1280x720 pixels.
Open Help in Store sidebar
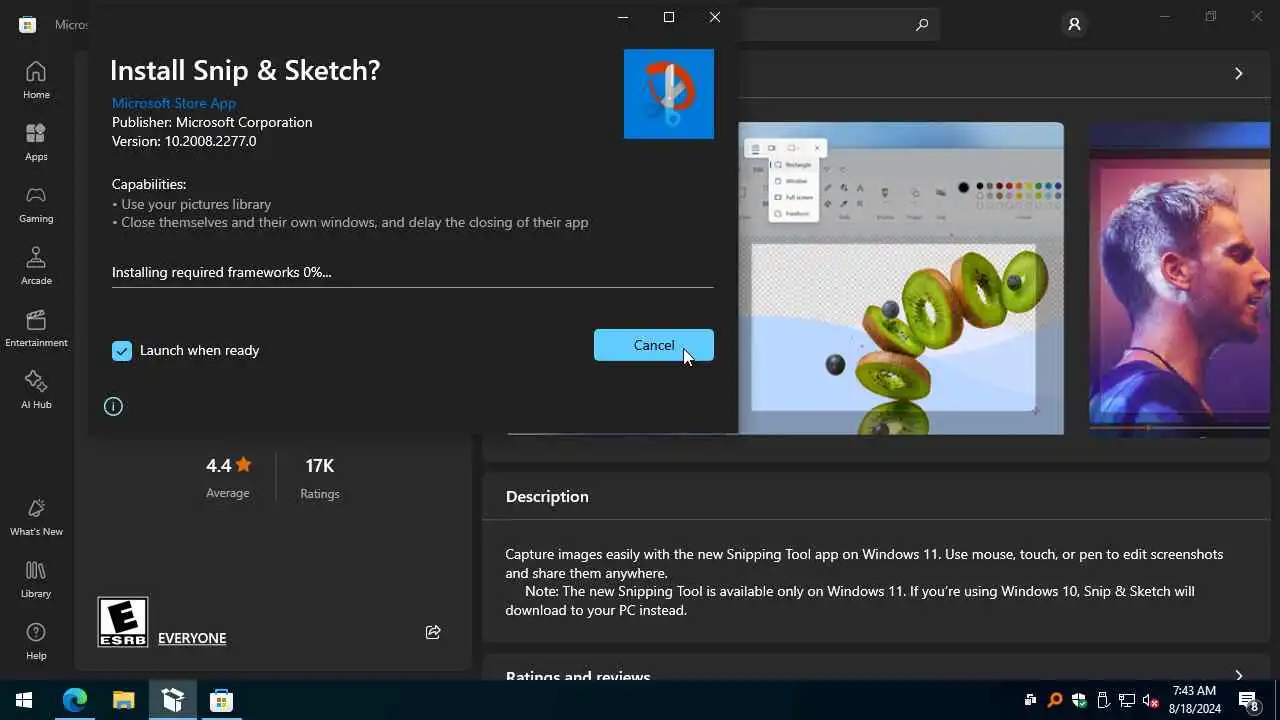(36, 641)
